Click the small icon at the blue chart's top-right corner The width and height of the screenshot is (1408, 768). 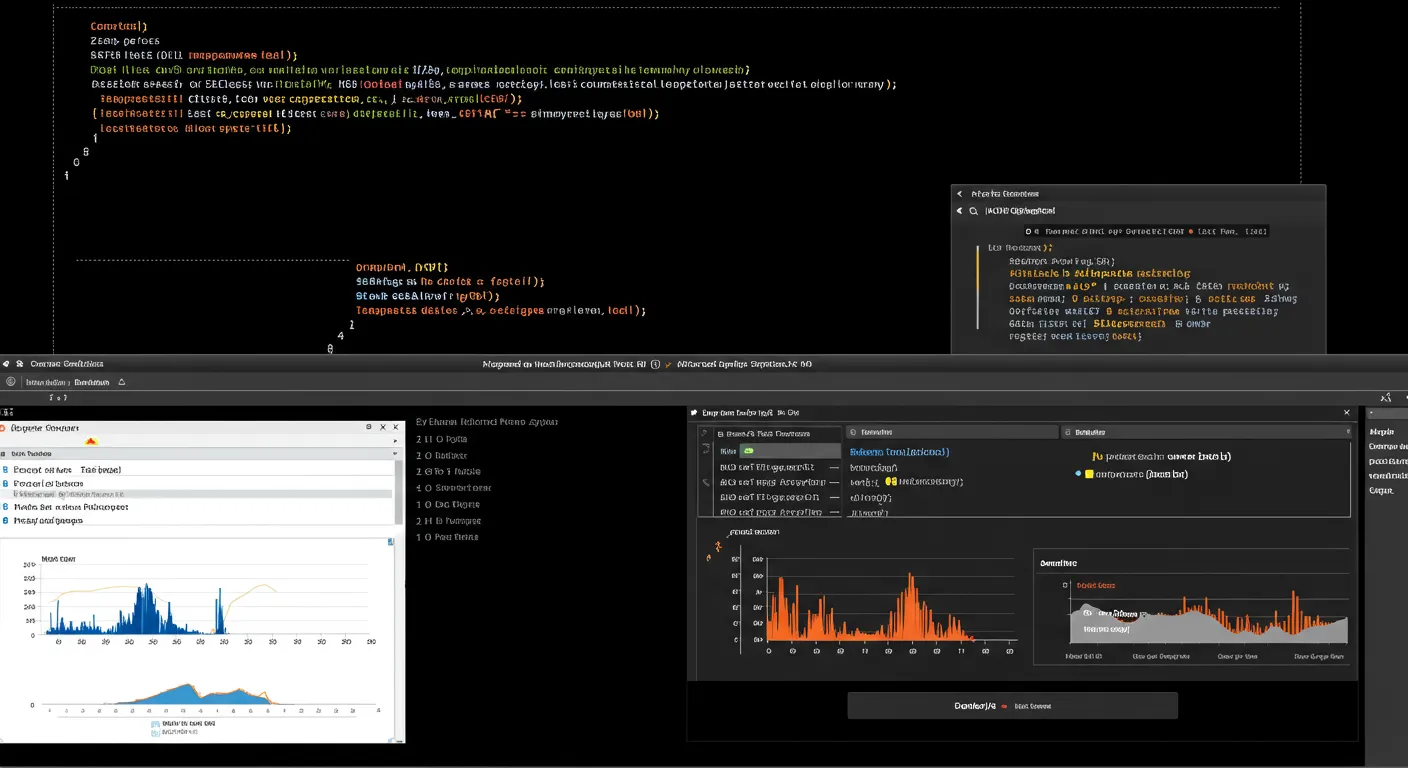(390, 542)
